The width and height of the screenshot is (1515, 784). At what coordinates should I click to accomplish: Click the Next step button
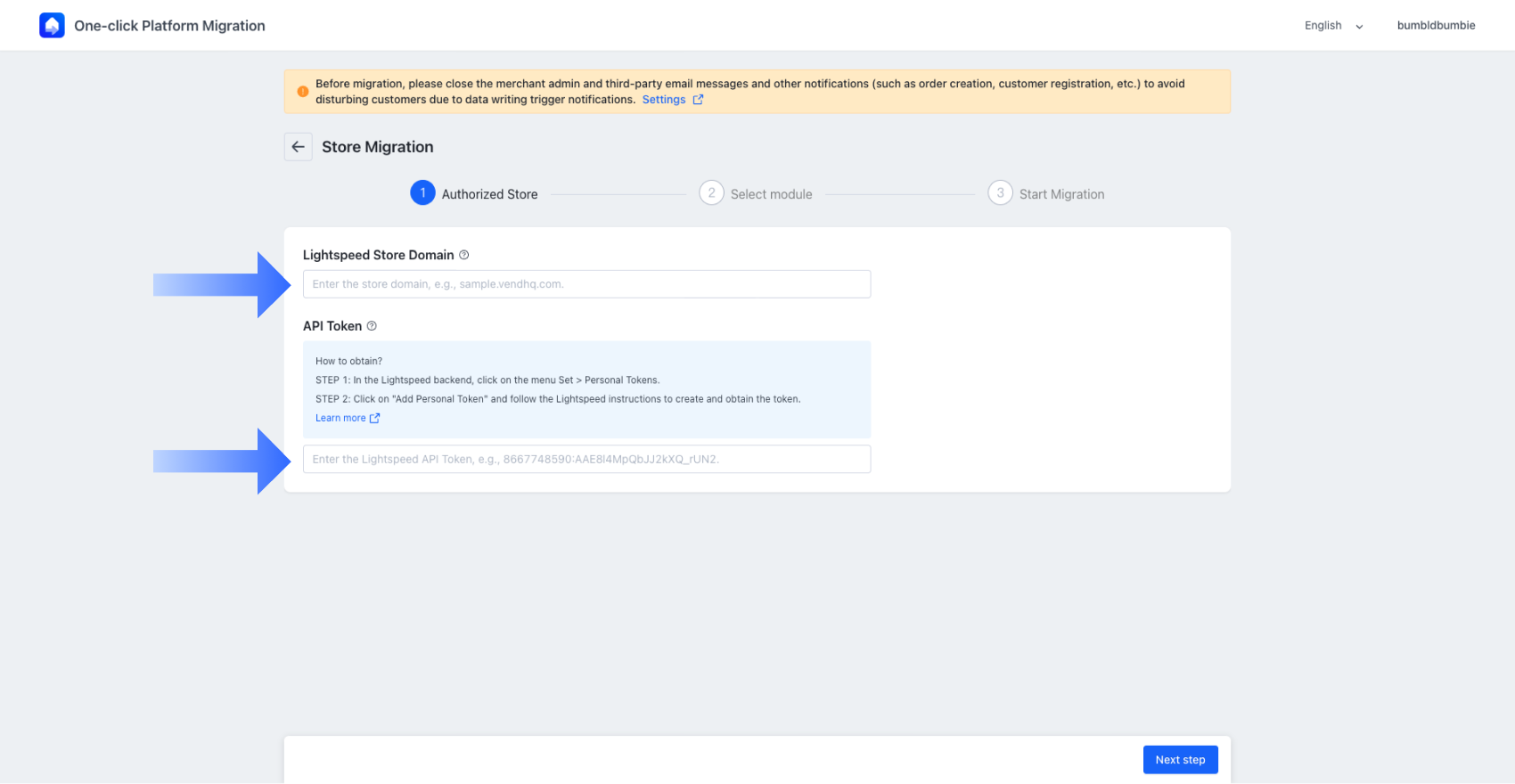1180,760
